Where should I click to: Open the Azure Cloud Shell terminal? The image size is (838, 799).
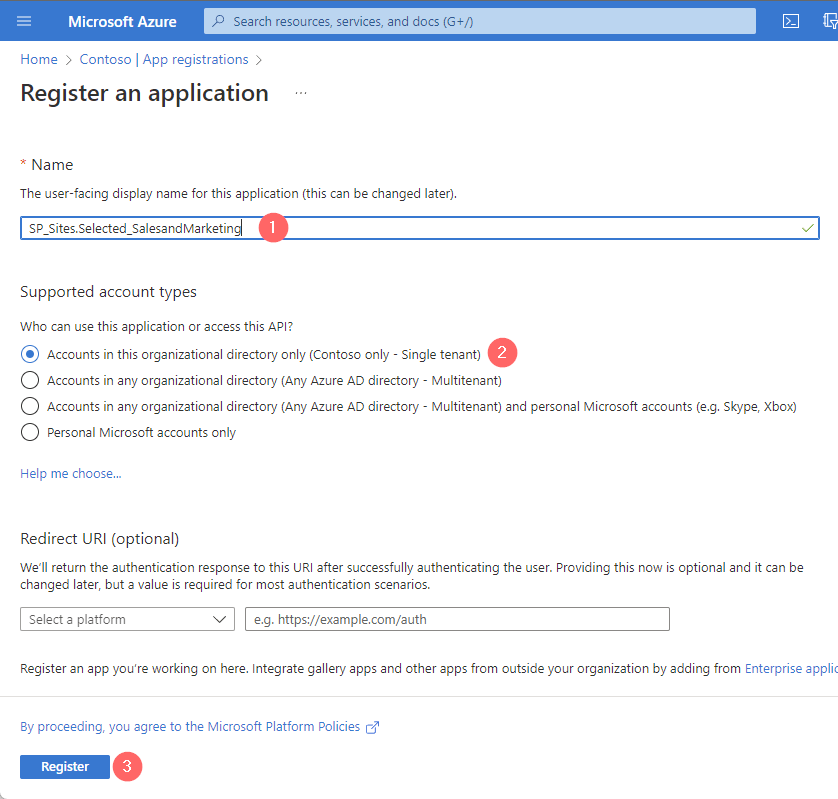point(791,20)
